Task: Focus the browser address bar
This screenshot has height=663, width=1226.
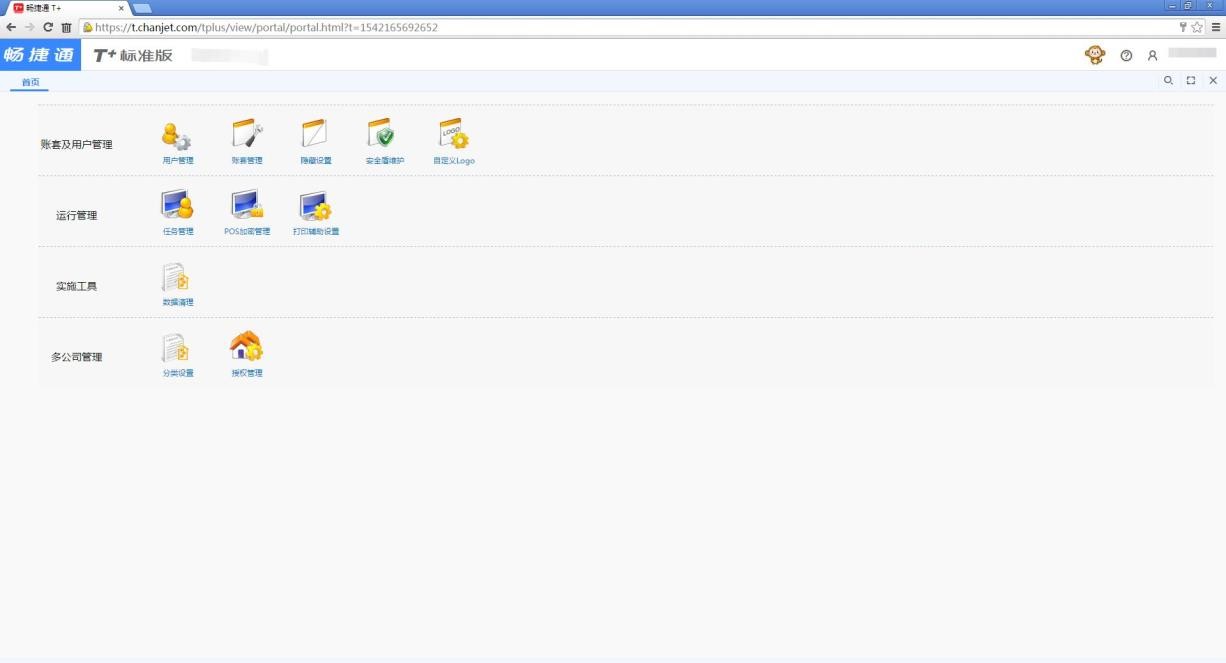Action: (630, 27)
